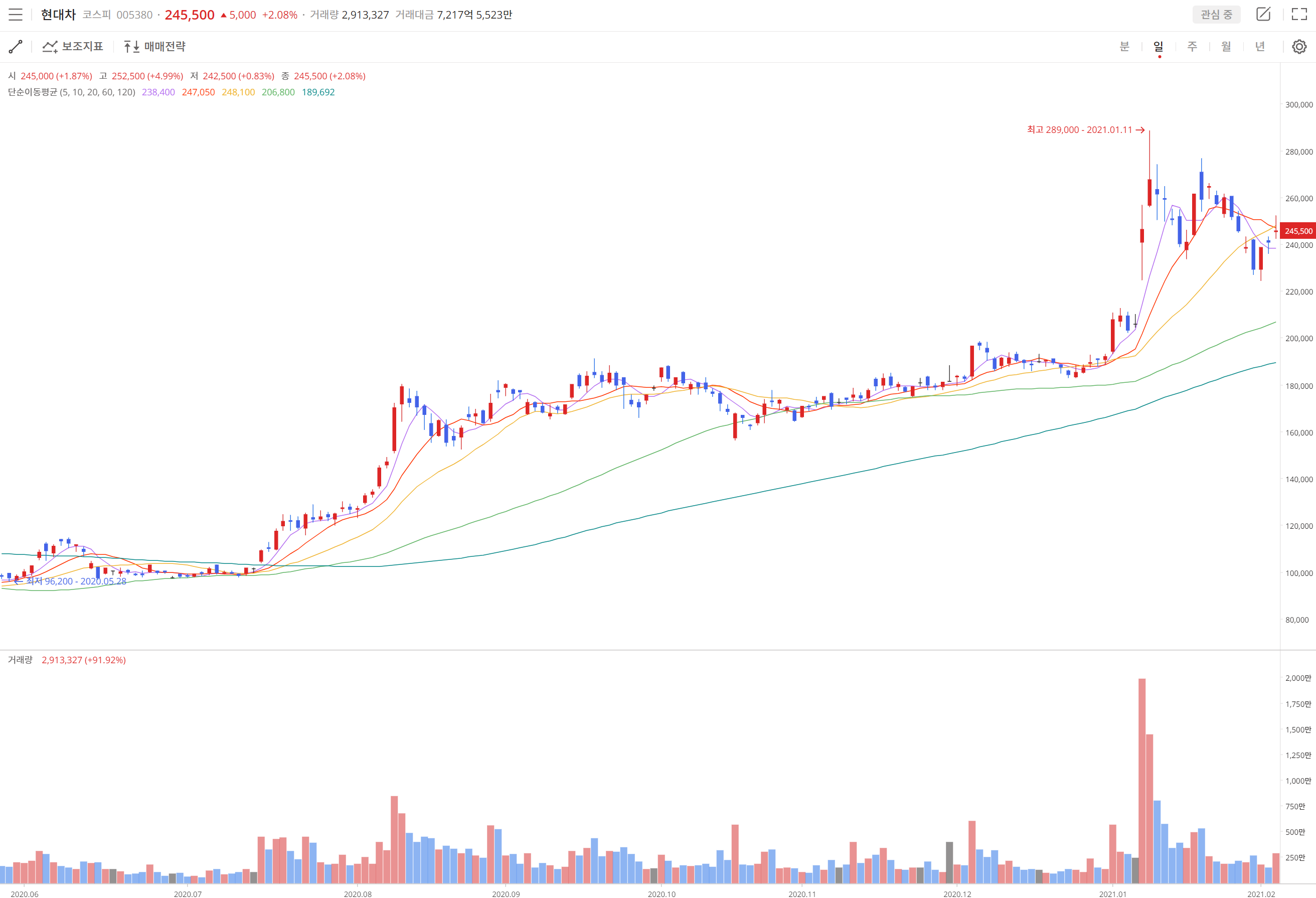Click the purple 238,400 moving average value
This screenshot has height=898, width=1316.
click(158, 92)
